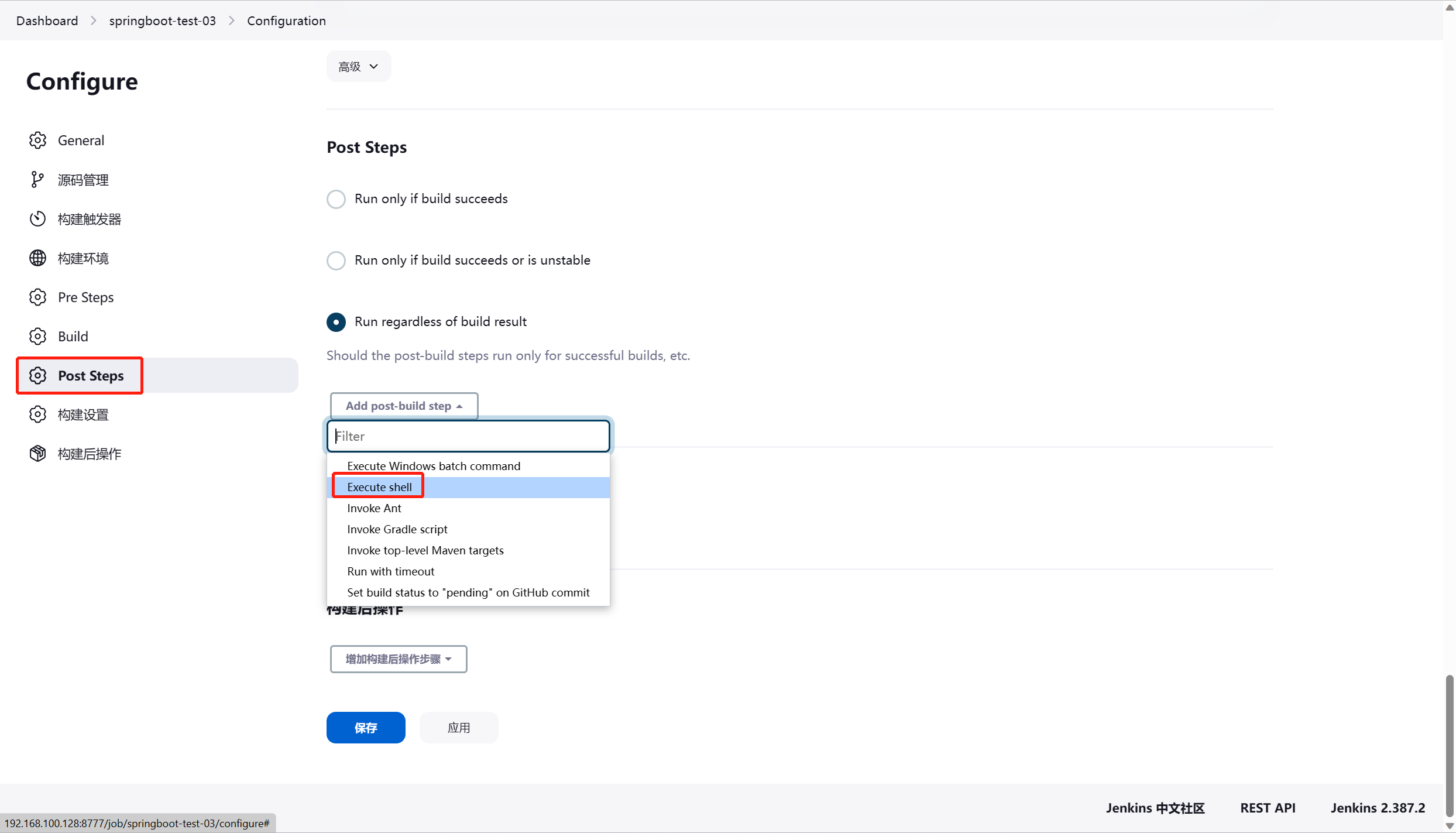This screenshot has width=1456, height=833.
Task: Focus the Filter input in the dropdown
Action: [x=468, y=436]
